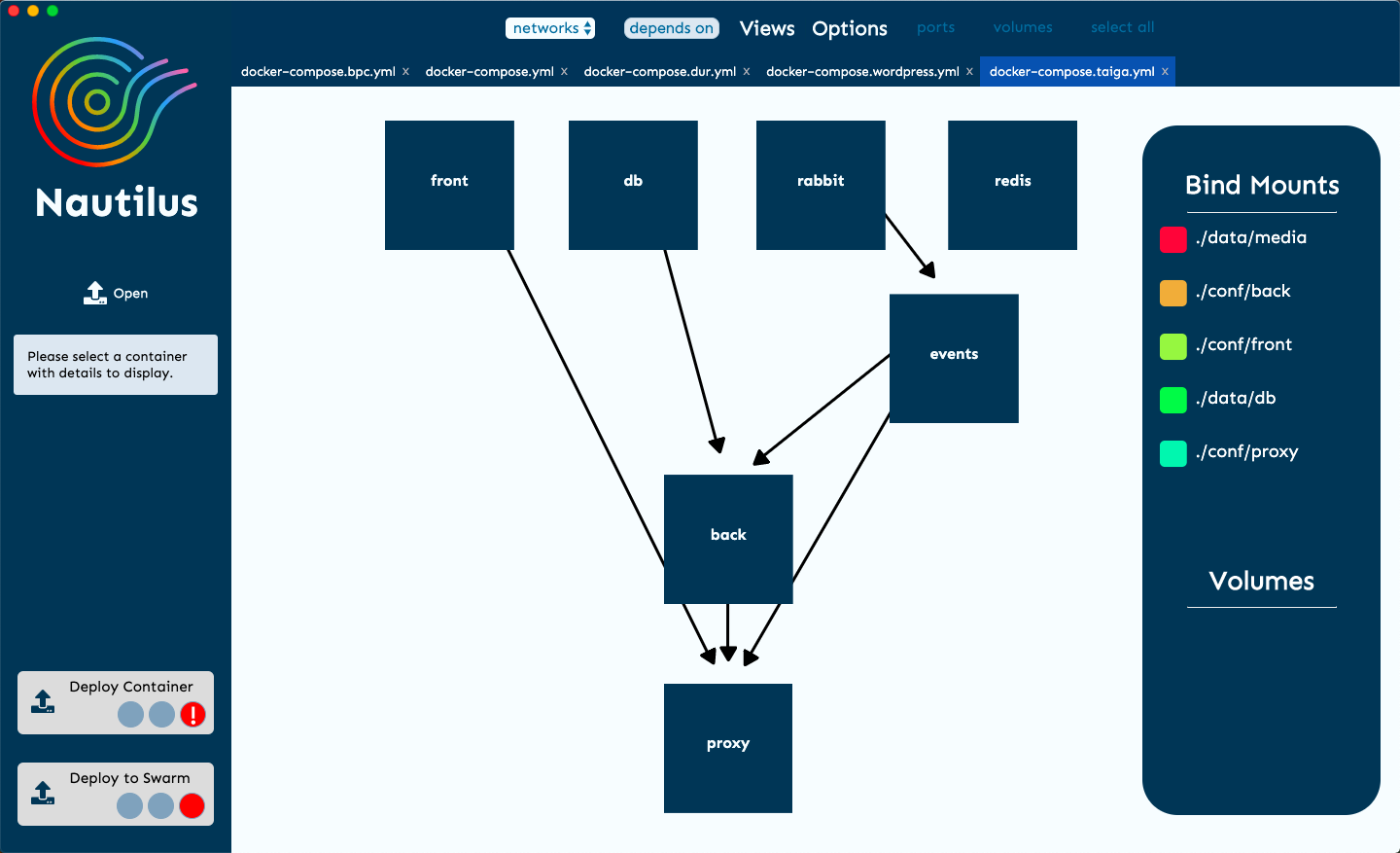Select the events container node
The height and width of the screenshot is (853, 1400).
click(x=954, y=358)
